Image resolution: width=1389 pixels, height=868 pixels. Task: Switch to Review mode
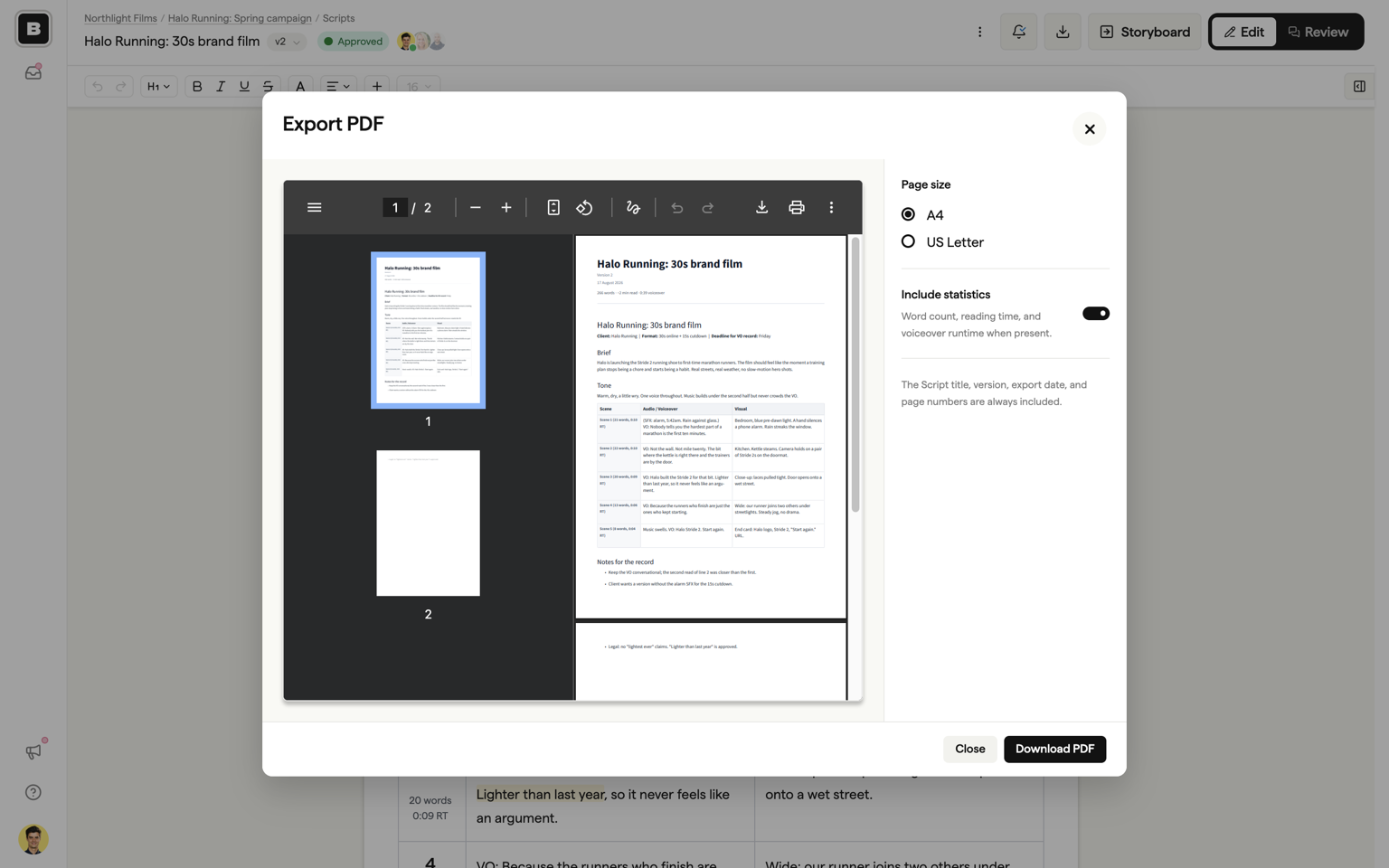click(1318, 32)
